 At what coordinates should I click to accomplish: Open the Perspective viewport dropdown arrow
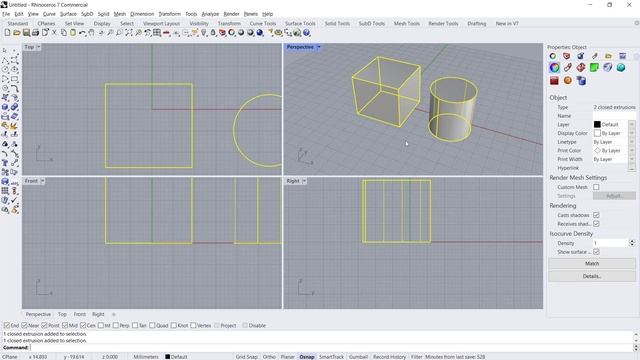pos(319,47)
